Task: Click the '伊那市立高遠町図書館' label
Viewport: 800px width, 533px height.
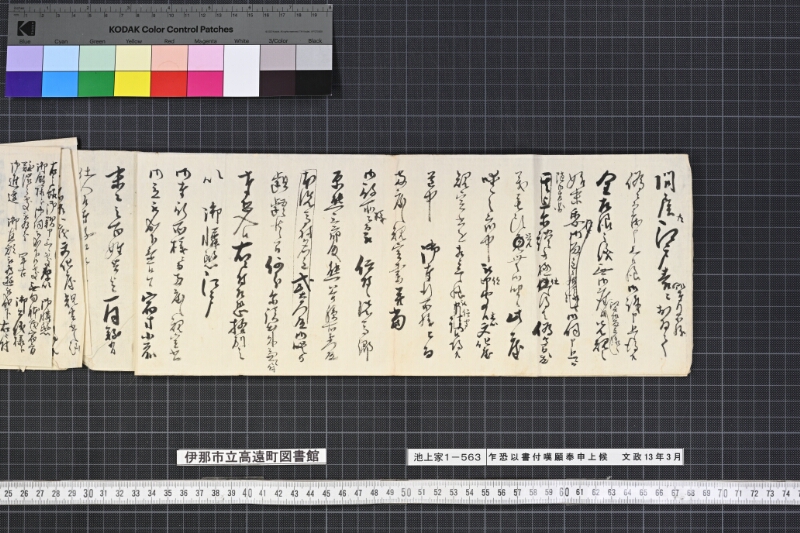Action: click(252, 456)
